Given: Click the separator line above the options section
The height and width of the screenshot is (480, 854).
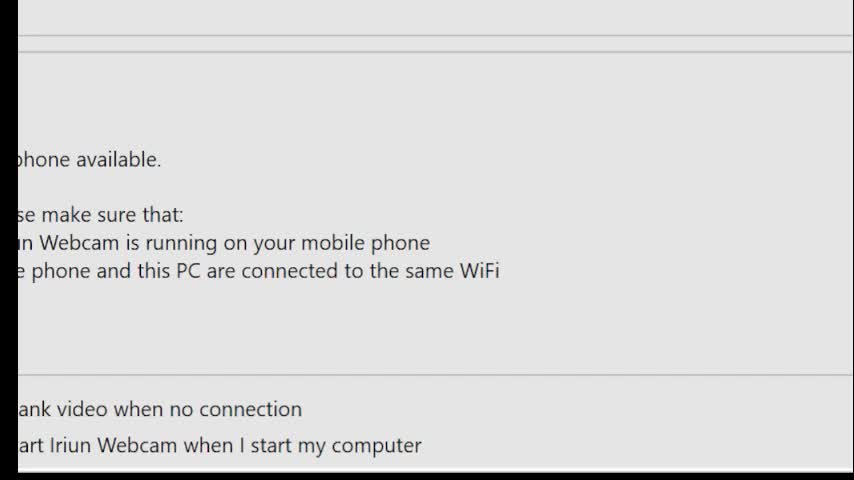Looking at the screenshot, I should 436,375.
